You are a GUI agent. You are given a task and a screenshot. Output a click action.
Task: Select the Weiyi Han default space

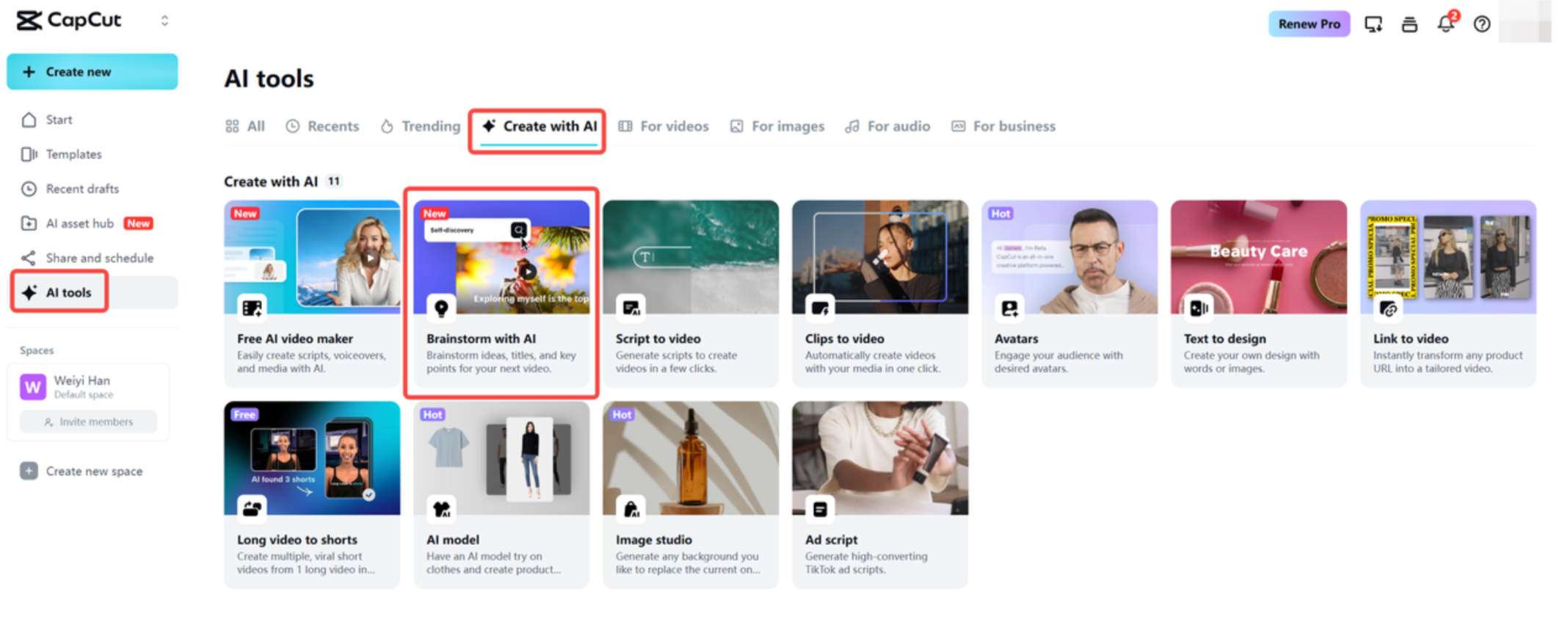[x=88, y=386]
